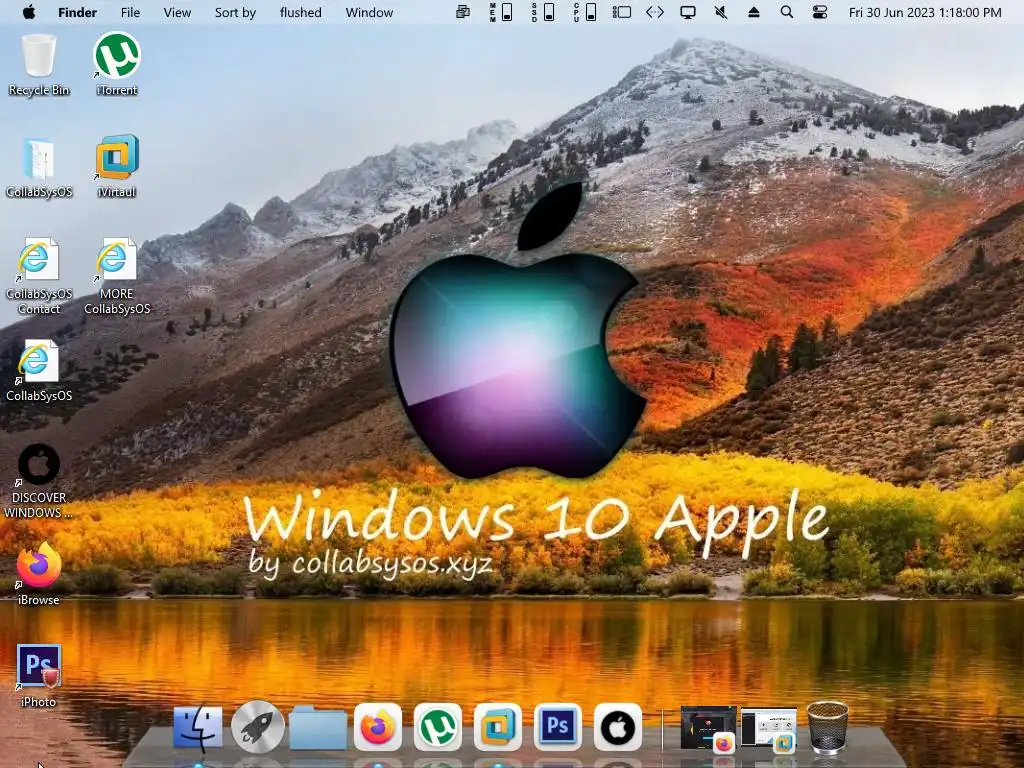Open the Recycle Bin desktop icon
1024x768 pixels.
[39, 64]
